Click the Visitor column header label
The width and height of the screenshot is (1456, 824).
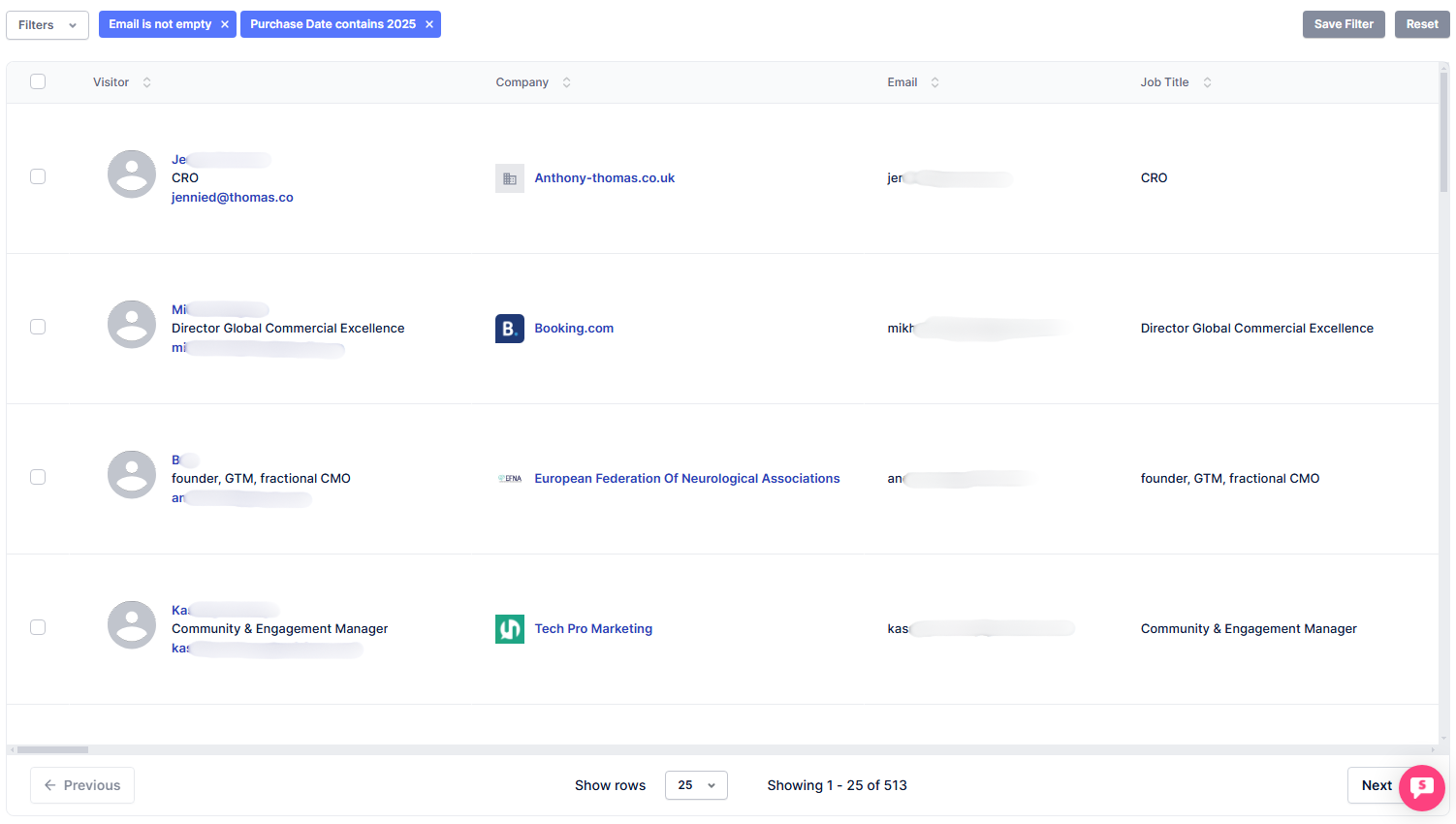(x=111, y=82)
